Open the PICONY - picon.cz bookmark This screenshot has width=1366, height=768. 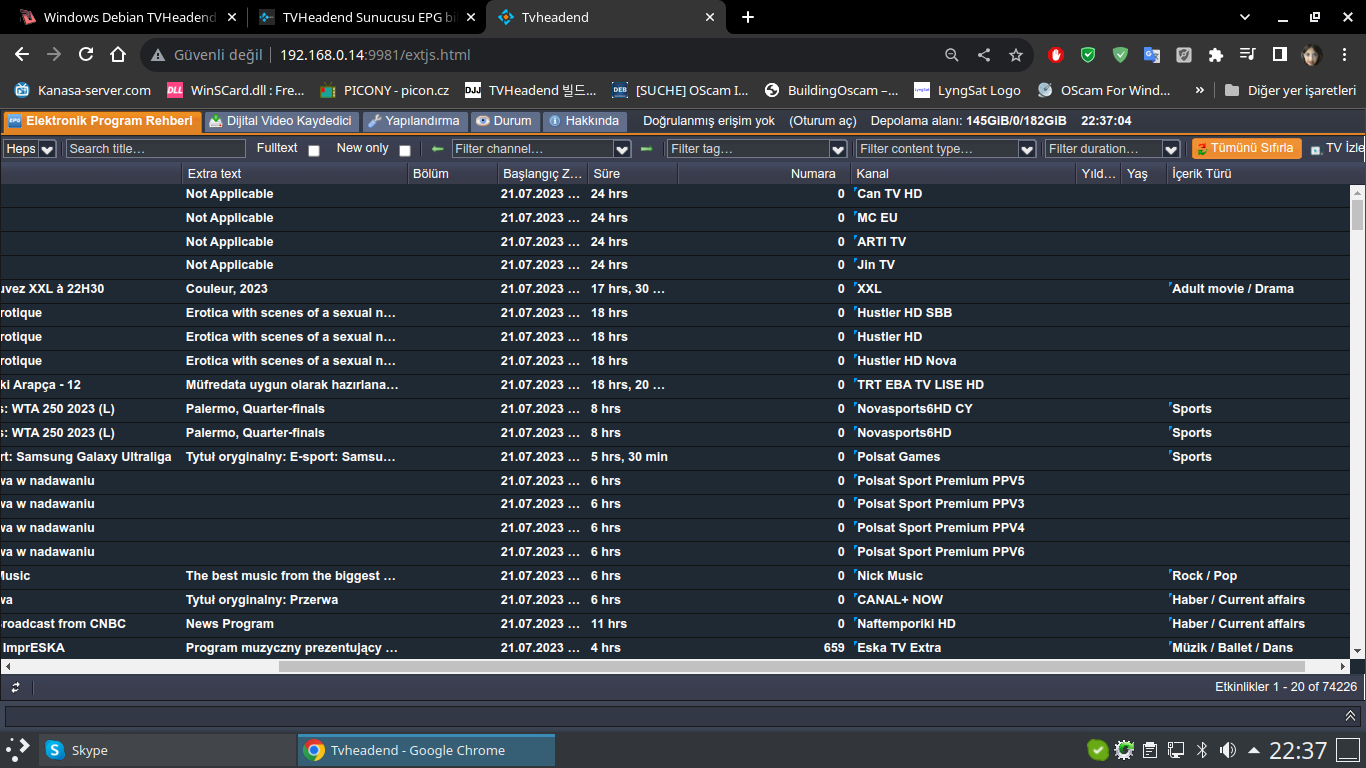pyautogui.click(x=385, y=90)
